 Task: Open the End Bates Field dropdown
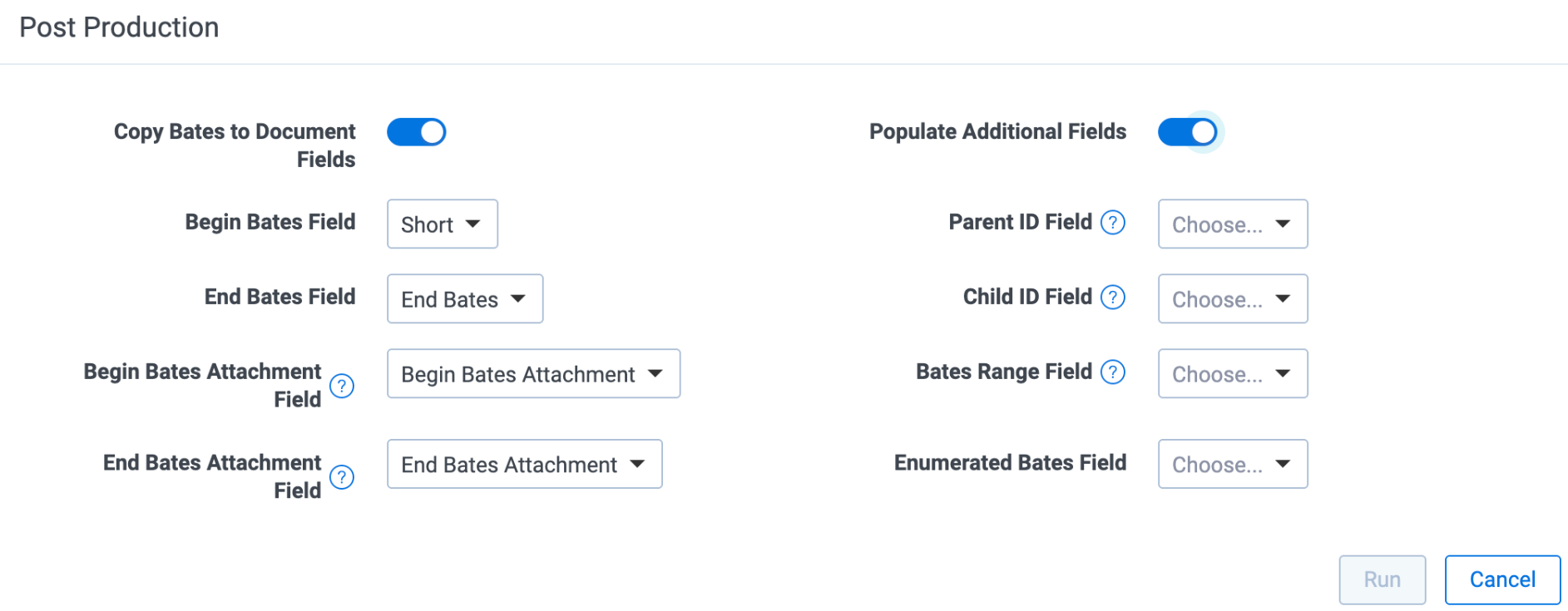coord(464,298)
